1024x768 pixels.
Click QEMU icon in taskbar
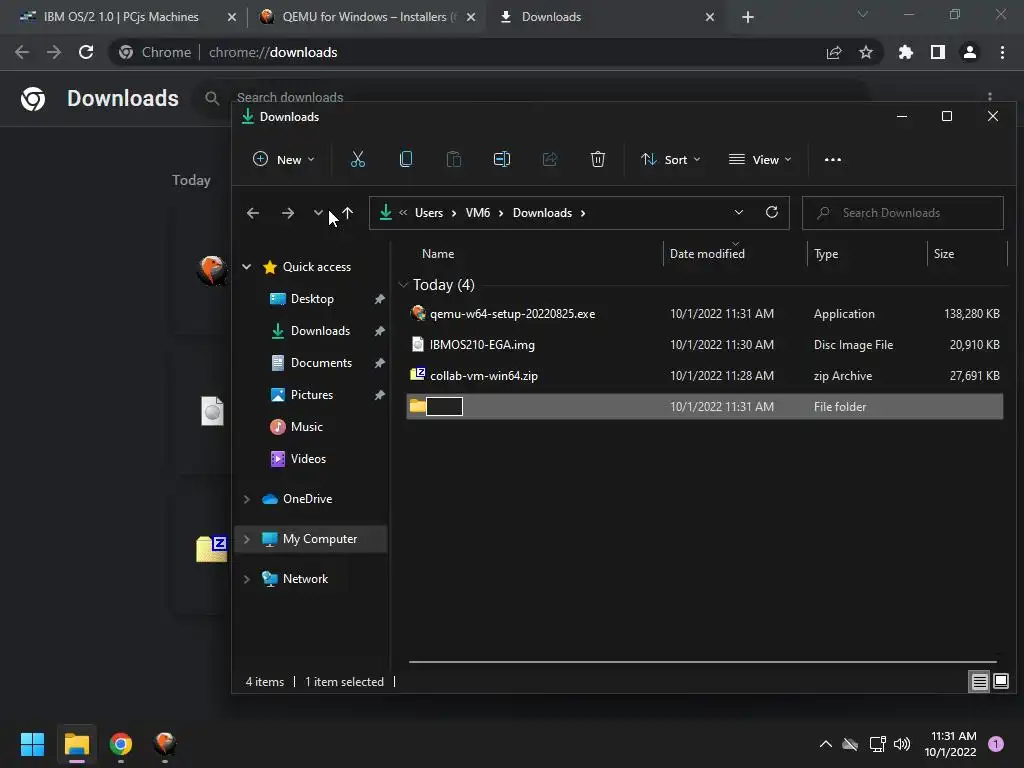click(x=165, y=744)
